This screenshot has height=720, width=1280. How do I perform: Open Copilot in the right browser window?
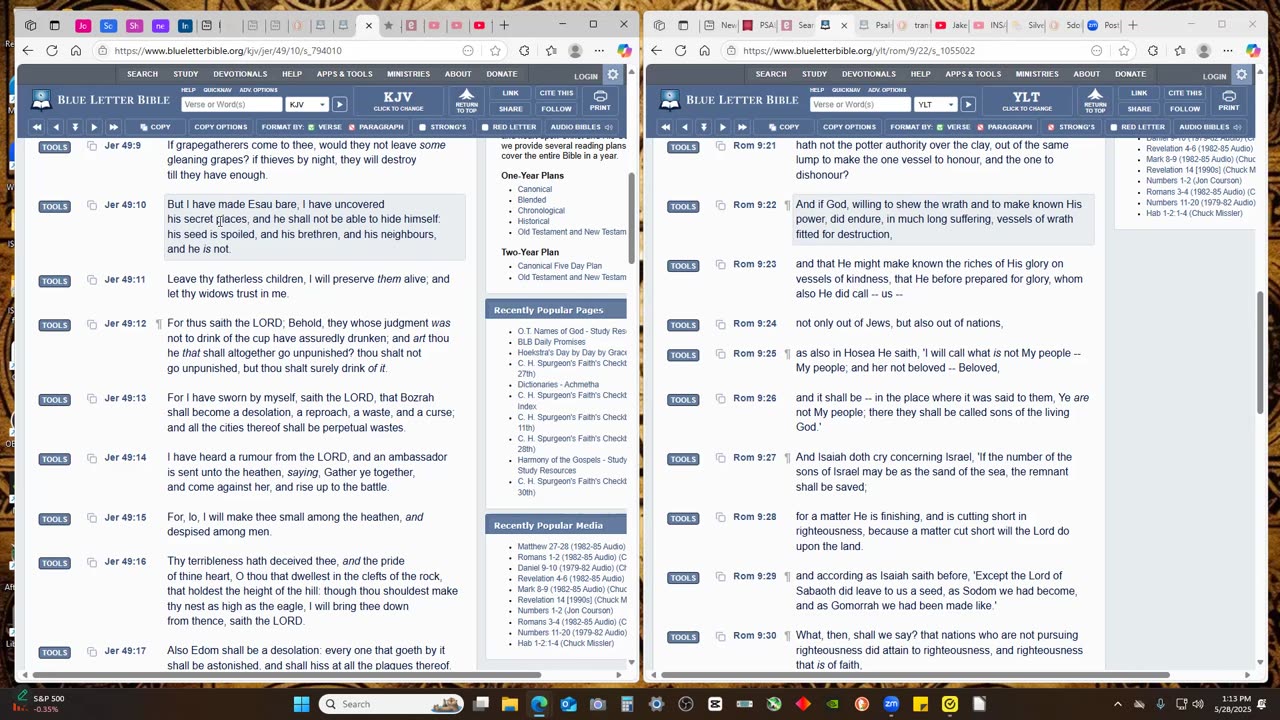pos(1253,50)
